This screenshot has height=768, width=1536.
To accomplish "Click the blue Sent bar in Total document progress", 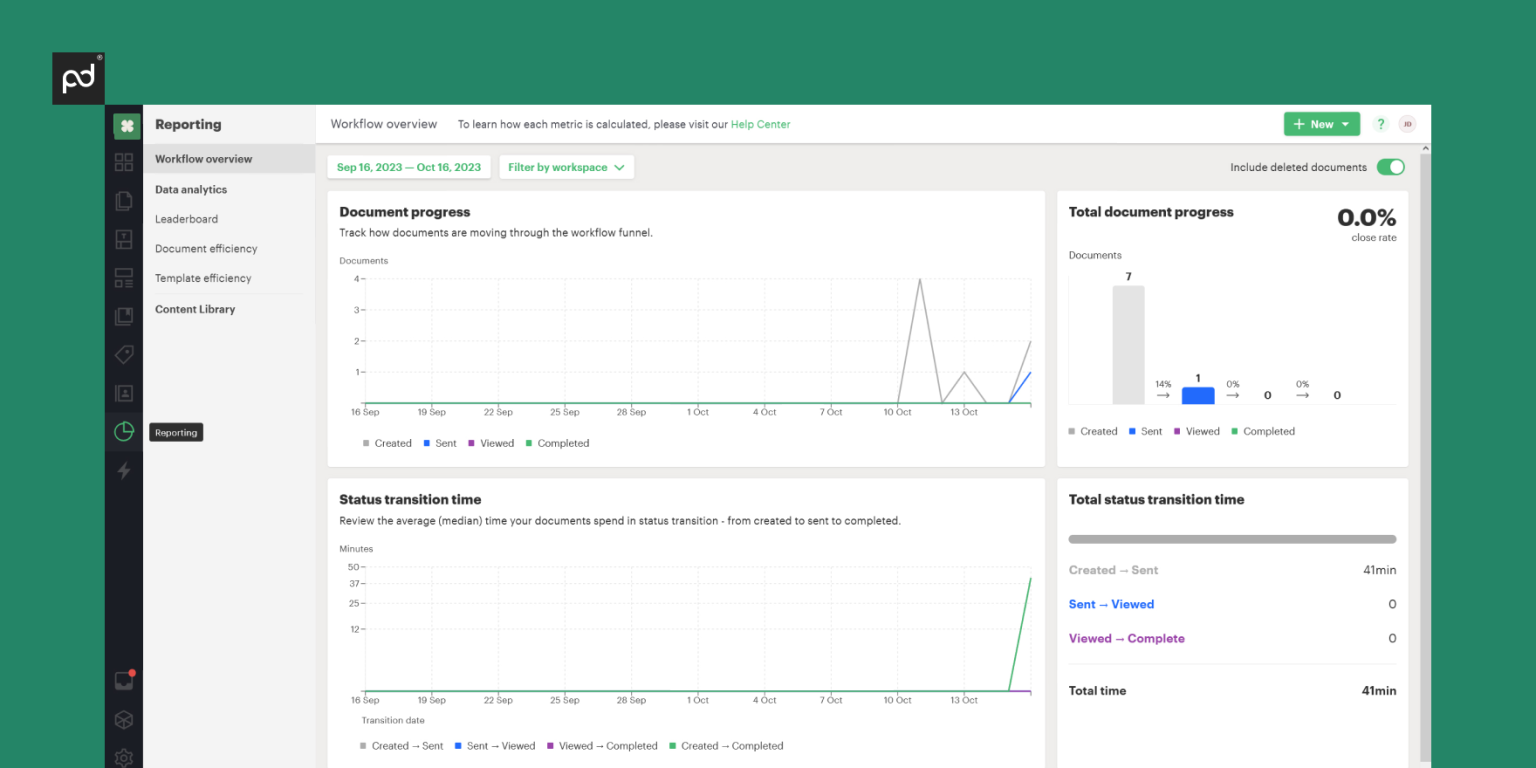I will 1198,395.
